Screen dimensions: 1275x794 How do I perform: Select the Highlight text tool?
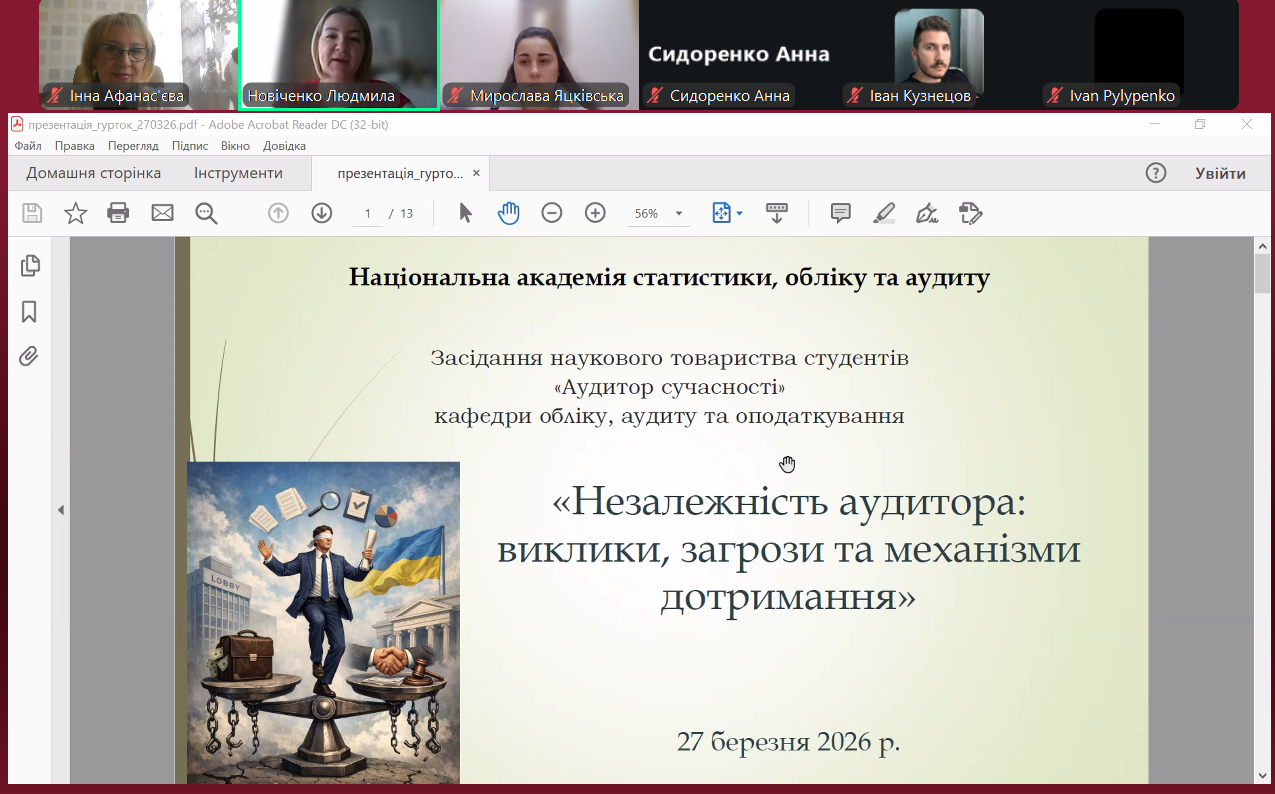[884, 213]
